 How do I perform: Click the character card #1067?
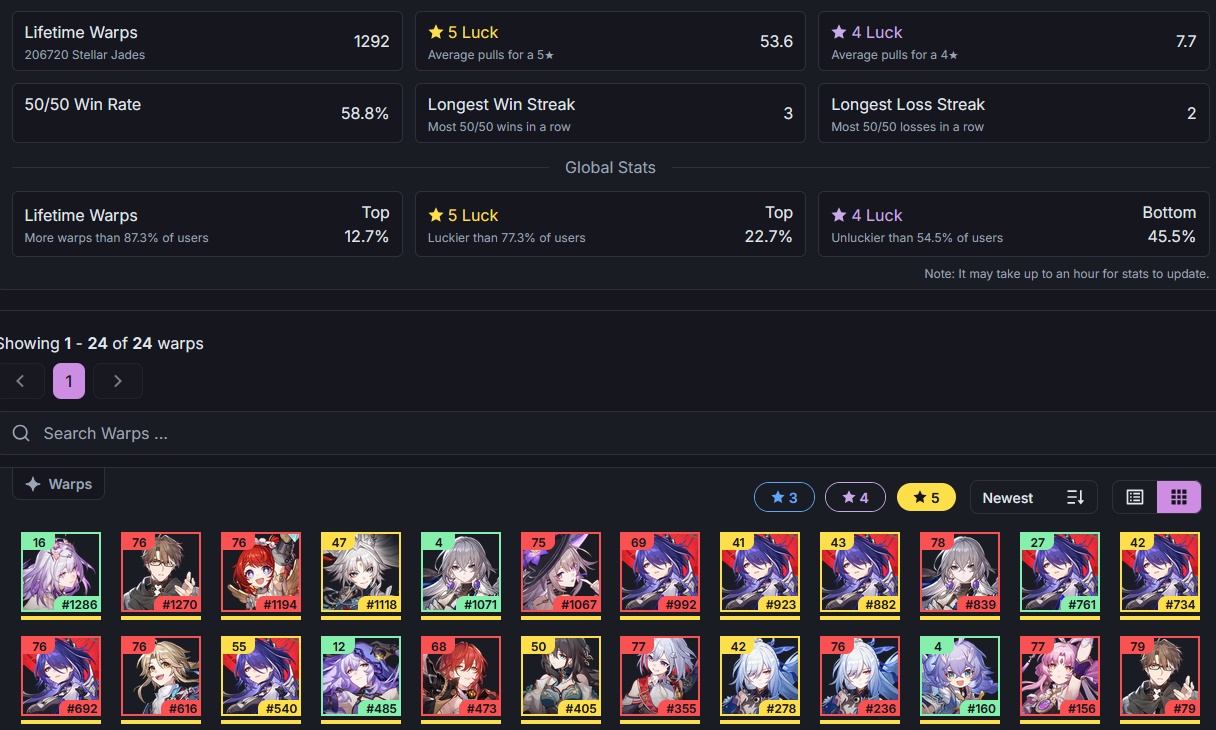[x=561, y=572]
